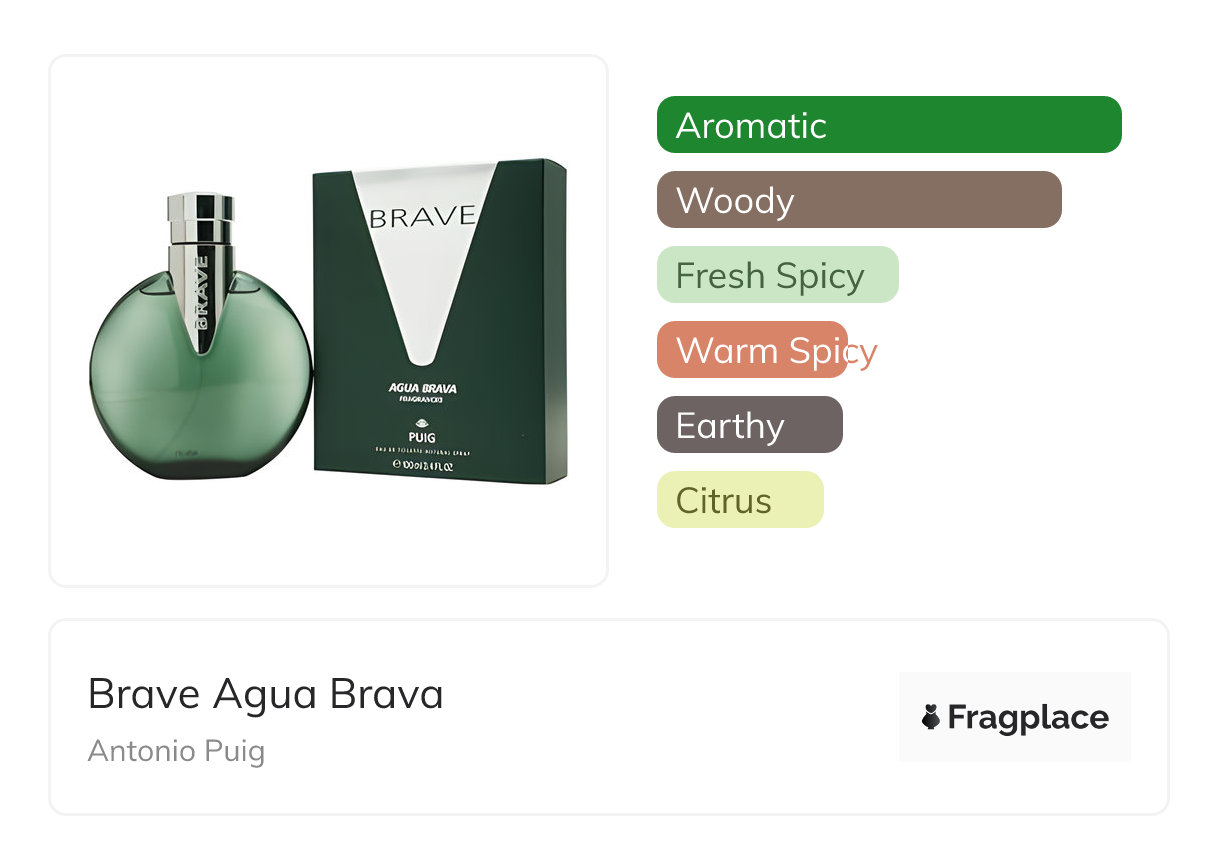1218x864 pixels.
Task: Pick the orange Warm Spicy accord bar
Action: [x=752, y=350]
